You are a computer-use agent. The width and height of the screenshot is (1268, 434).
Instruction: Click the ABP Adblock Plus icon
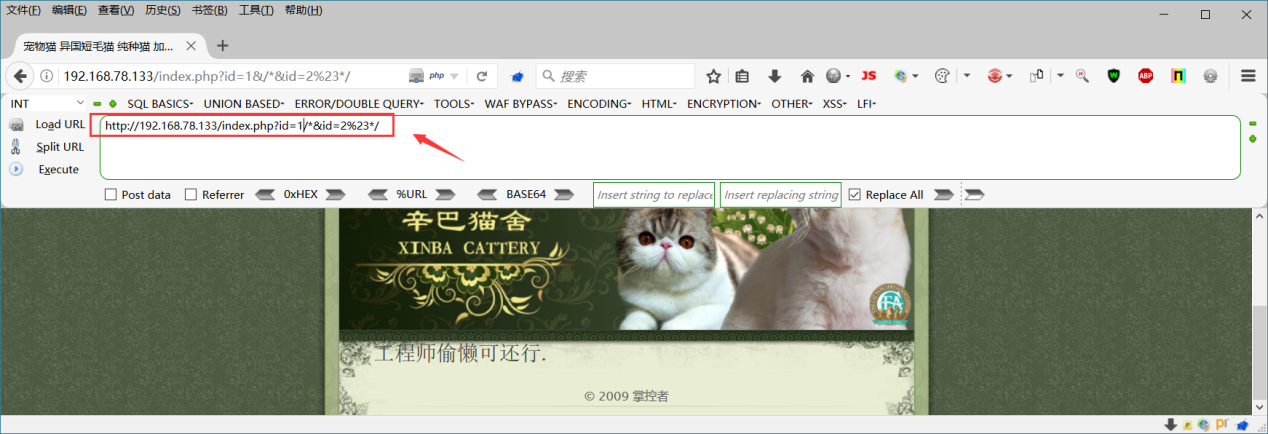(x=1145, y=76)
